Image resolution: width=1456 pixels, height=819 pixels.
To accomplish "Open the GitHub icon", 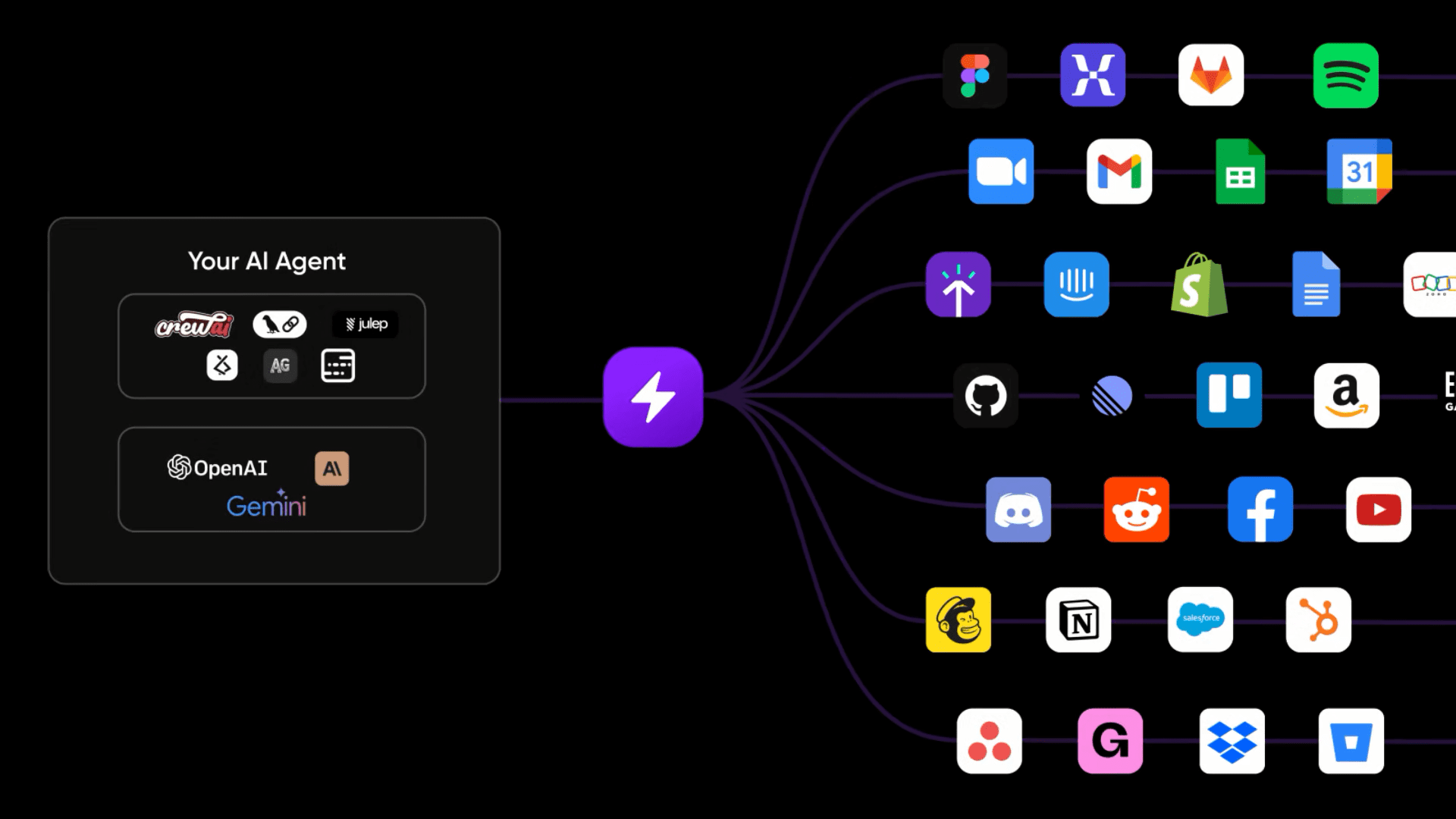I will [x=986, y=395].
